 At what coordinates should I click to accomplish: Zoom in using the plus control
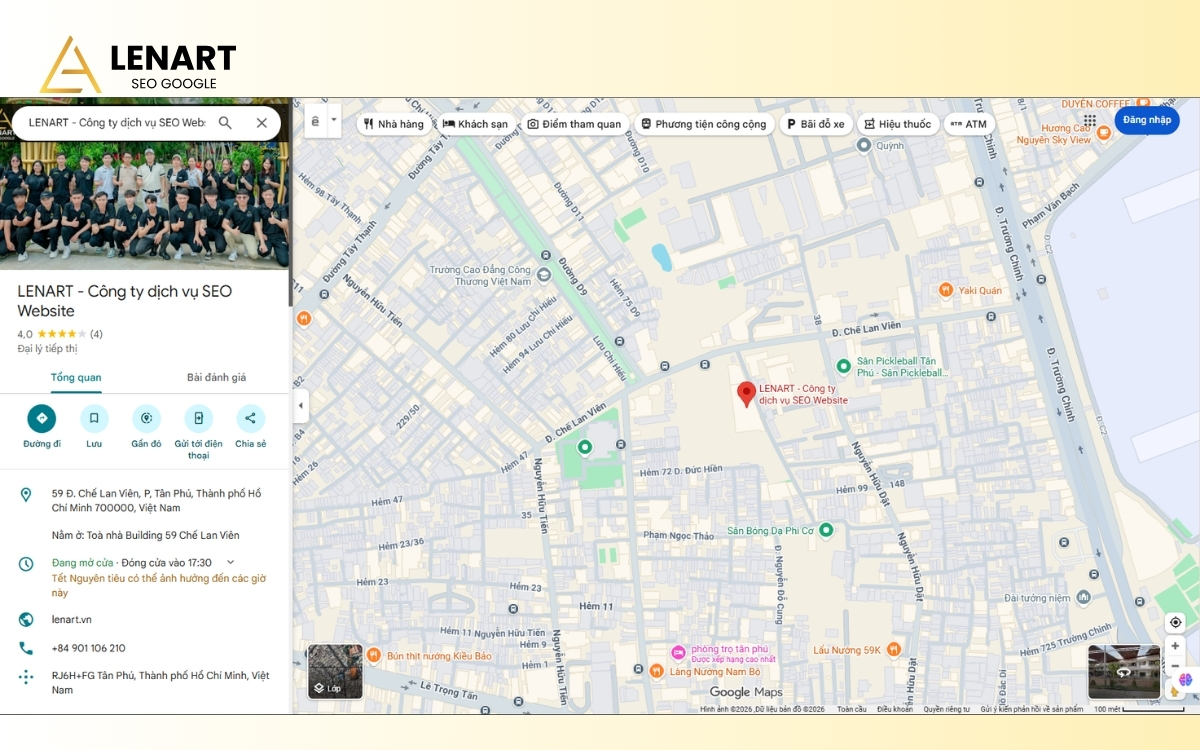pyautogui.click(x=1174, y=644)
